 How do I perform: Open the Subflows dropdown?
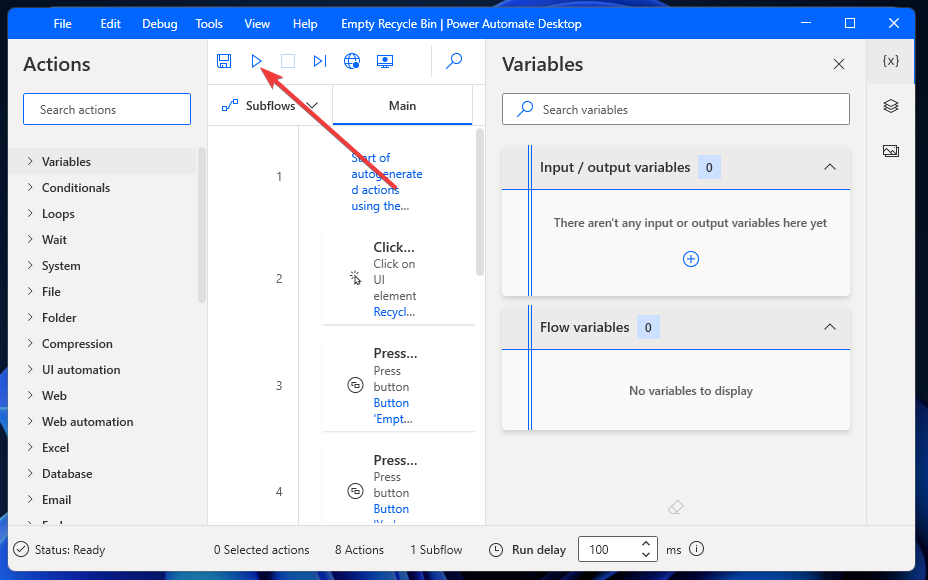pyautogui.click(x=270, y=105)
